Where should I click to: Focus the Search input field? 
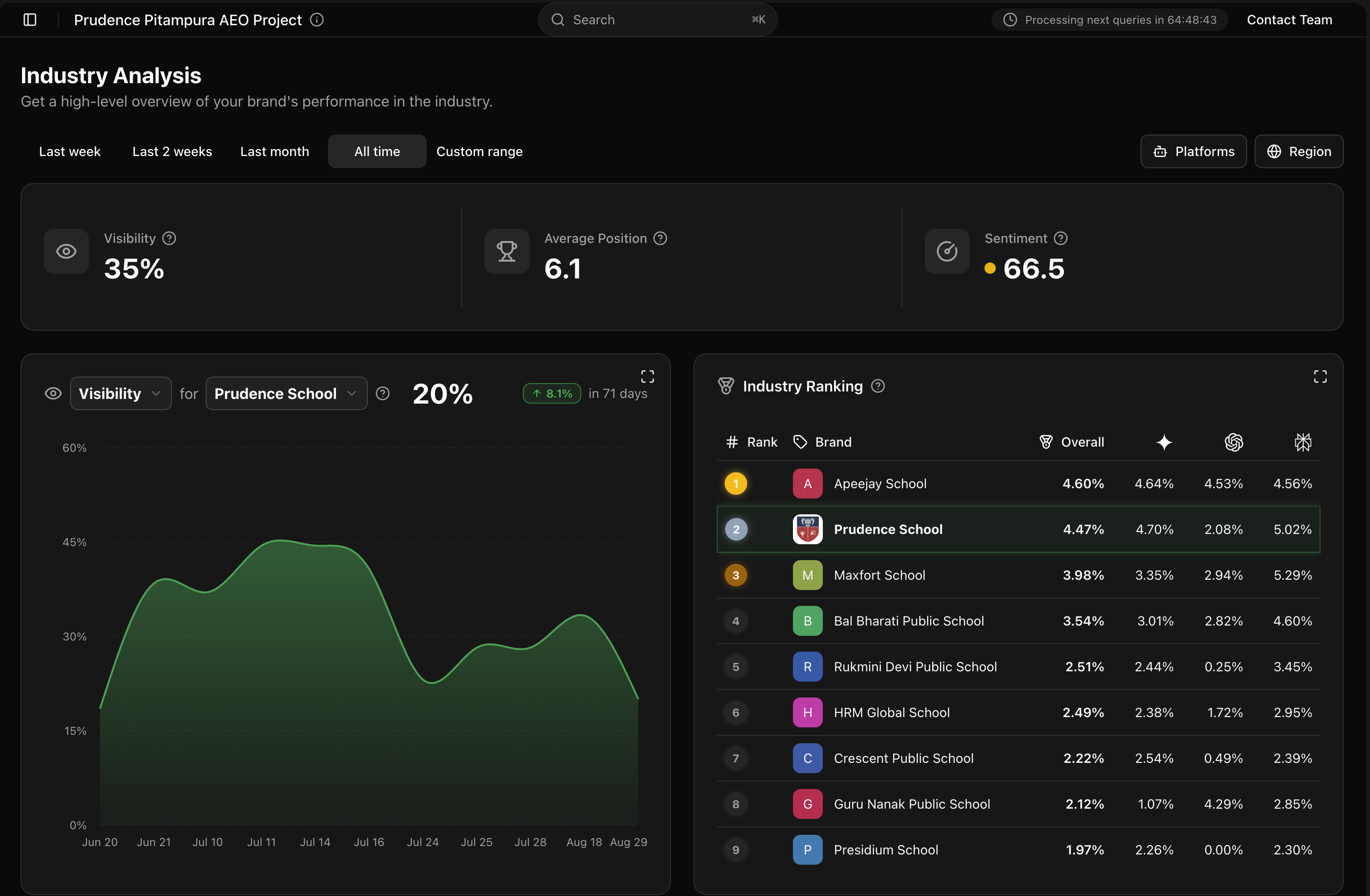point(657,20)
